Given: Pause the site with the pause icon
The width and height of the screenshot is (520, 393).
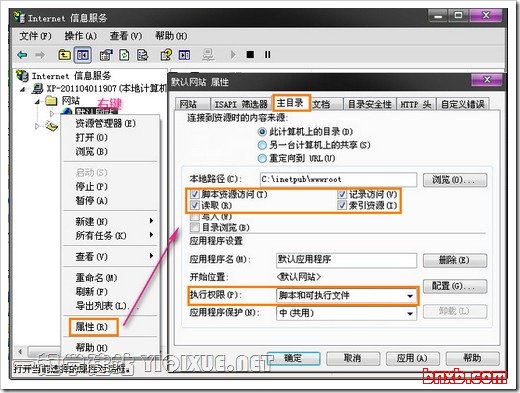Looking at the screenshot, I should [268, 54].
